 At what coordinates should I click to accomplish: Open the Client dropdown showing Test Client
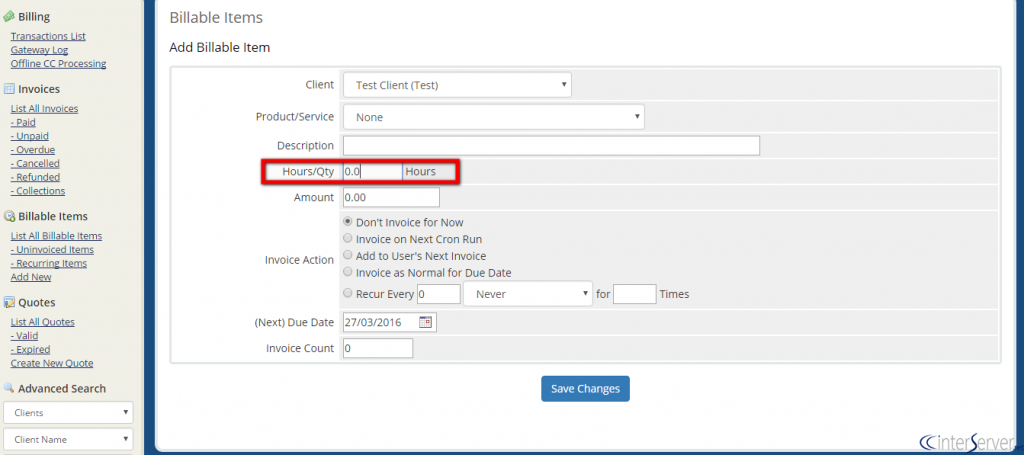coord(457,85)
